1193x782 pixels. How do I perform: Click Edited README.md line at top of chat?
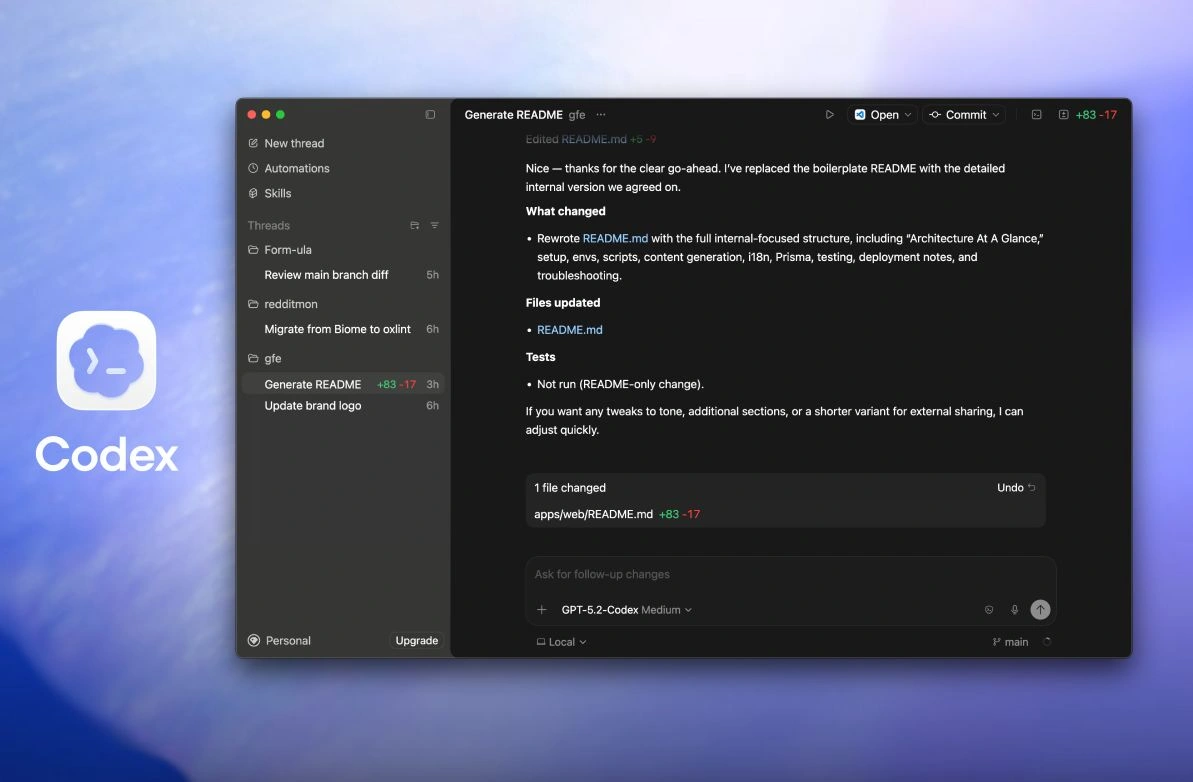point(590,139)
